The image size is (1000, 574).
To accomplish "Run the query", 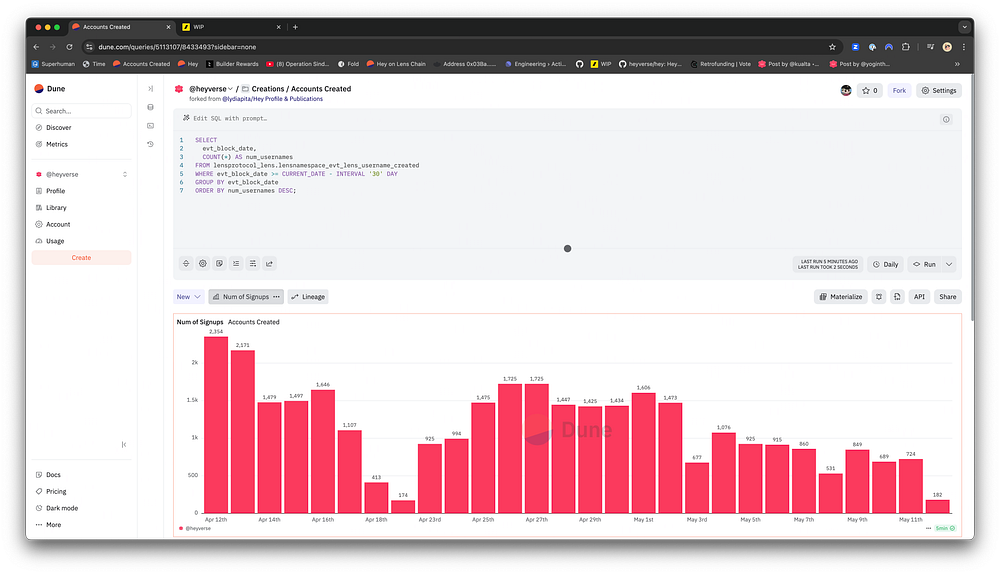I will pyautogui.click(x=924, y=264).
